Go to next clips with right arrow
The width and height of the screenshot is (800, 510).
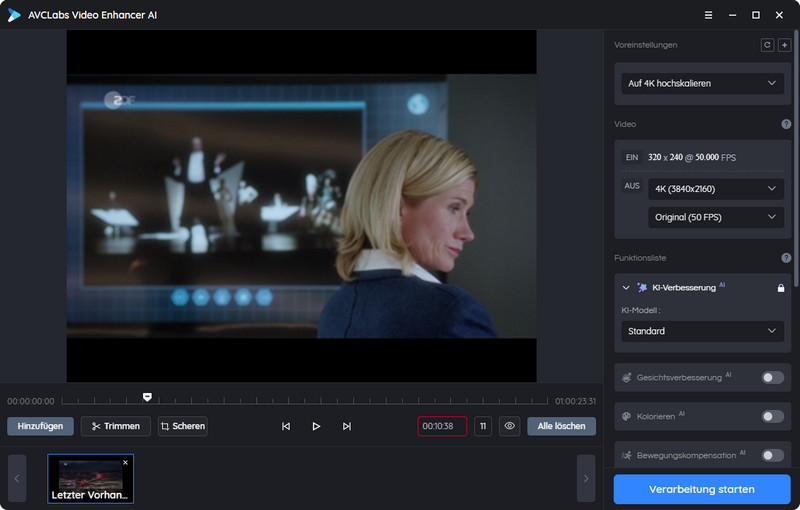click(x=586, y=478)
